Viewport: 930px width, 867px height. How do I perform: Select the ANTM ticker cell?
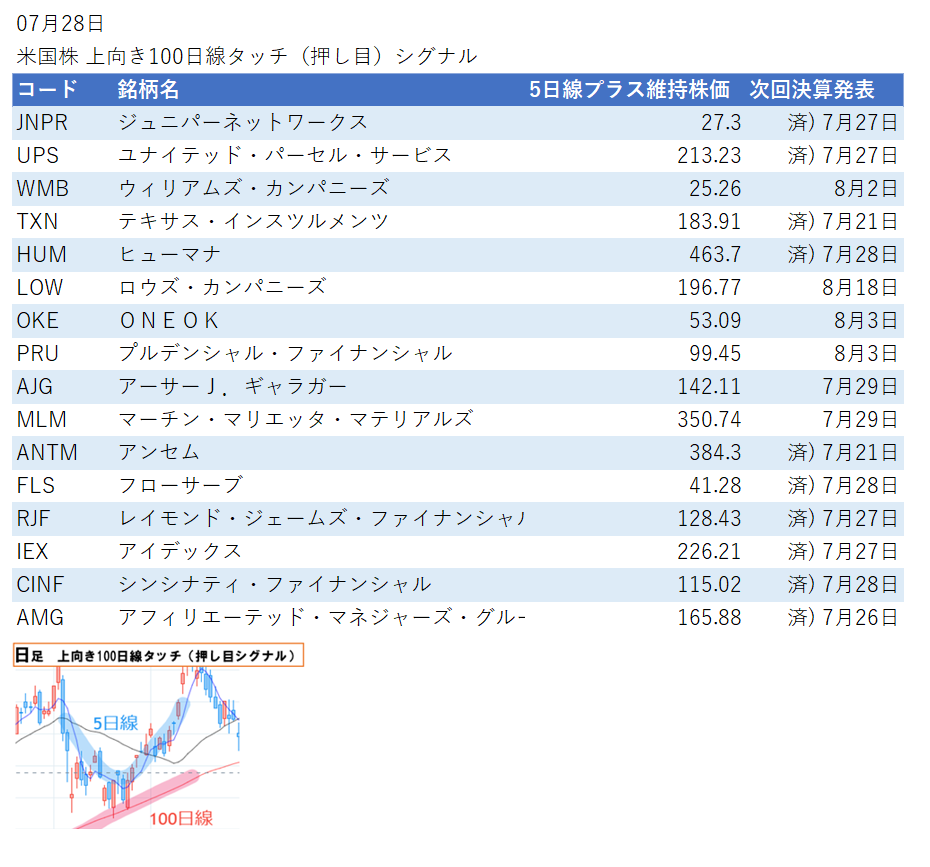47,453
